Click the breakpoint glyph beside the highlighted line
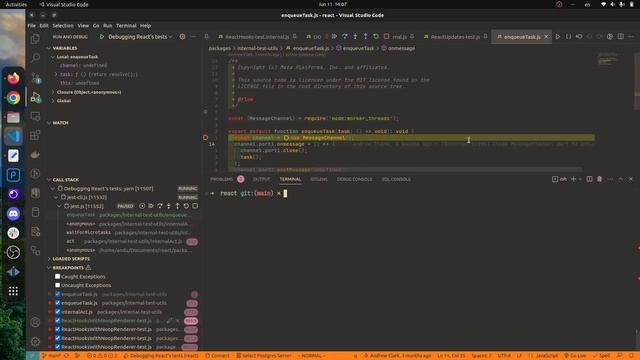This screenshot has height=360, width=640. [205, 138]
